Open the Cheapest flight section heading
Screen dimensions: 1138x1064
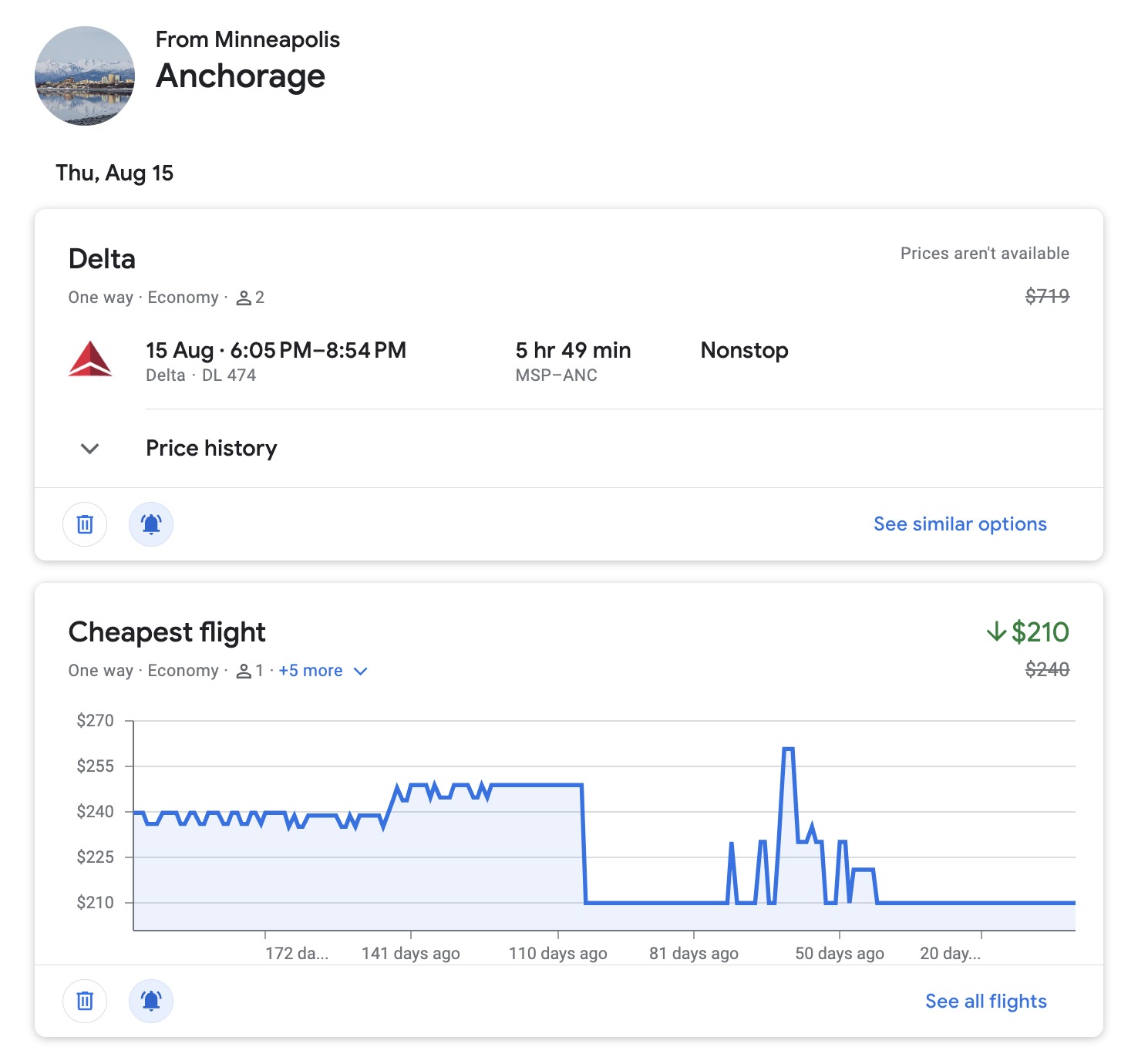167,631
